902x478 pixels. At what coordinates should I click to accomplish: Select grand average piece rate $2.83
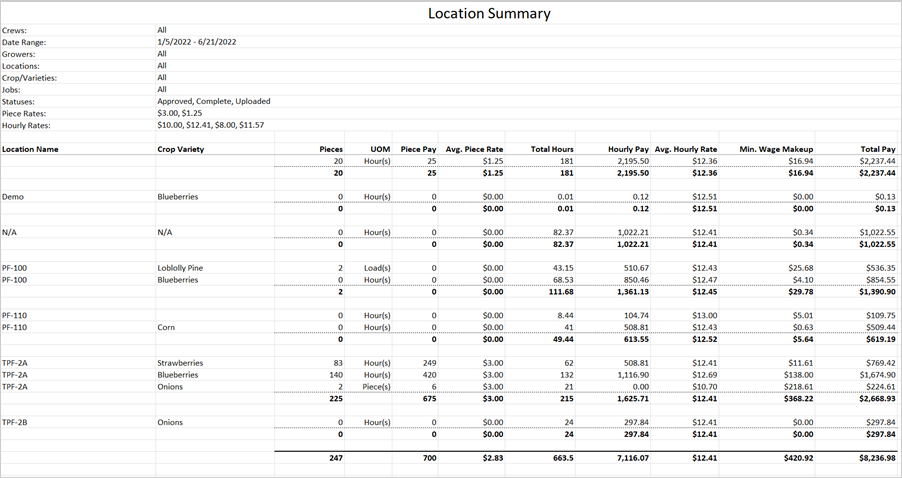(492, 458)
